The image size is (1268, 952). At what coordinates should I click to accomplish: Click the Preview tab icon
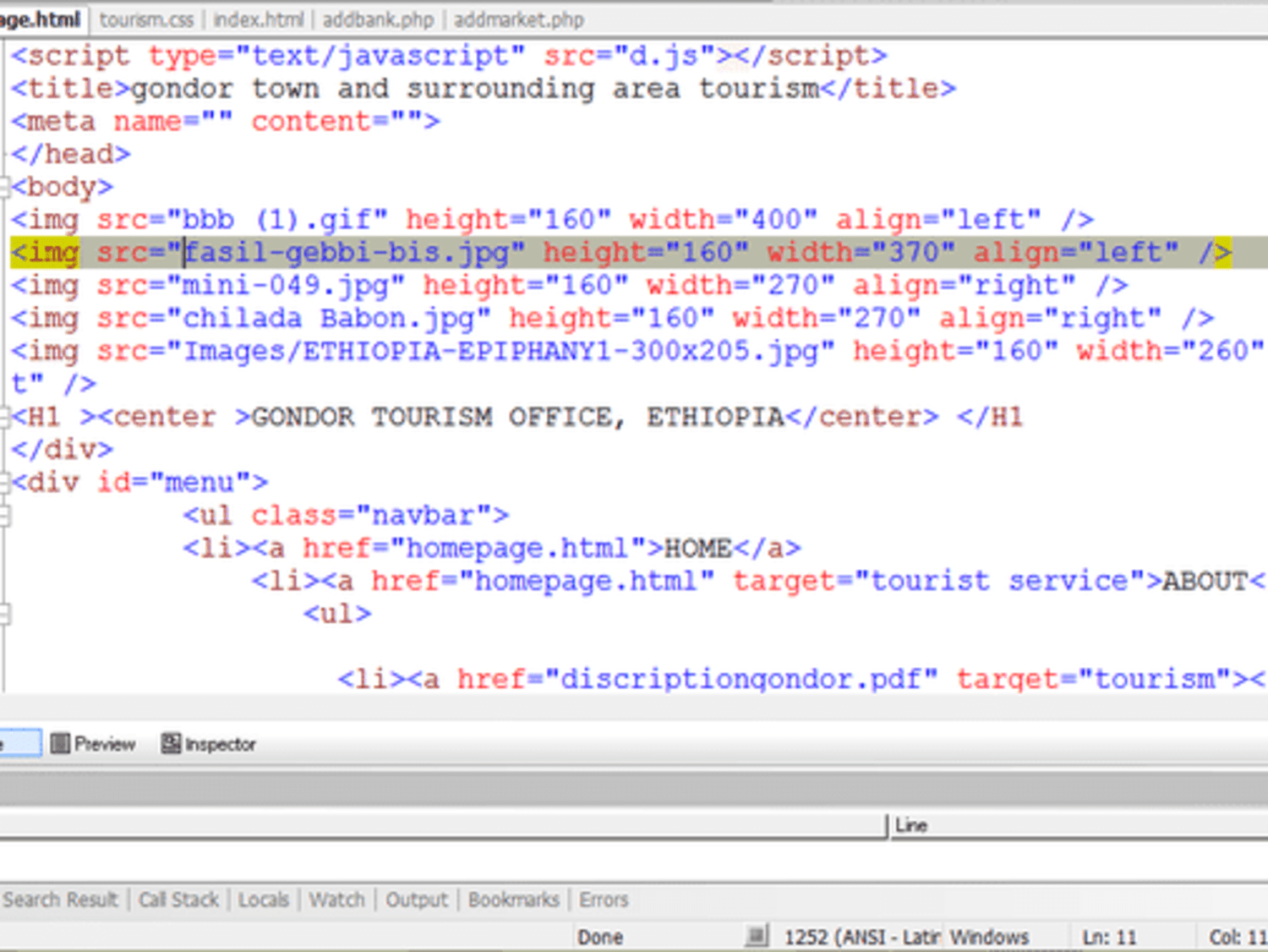(x=60, y=744)
